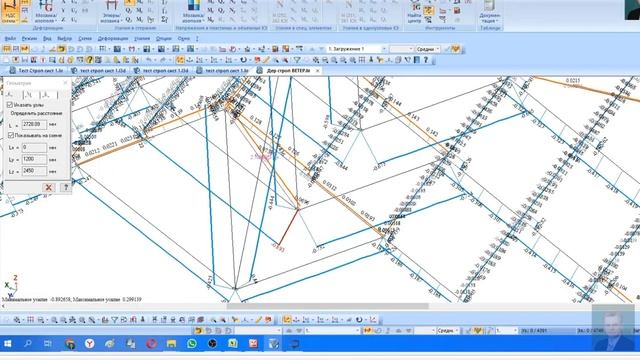Screen dimensions: 640x360
Task: Click the taskbar search magnifier icon
Action: pos(28,344)
